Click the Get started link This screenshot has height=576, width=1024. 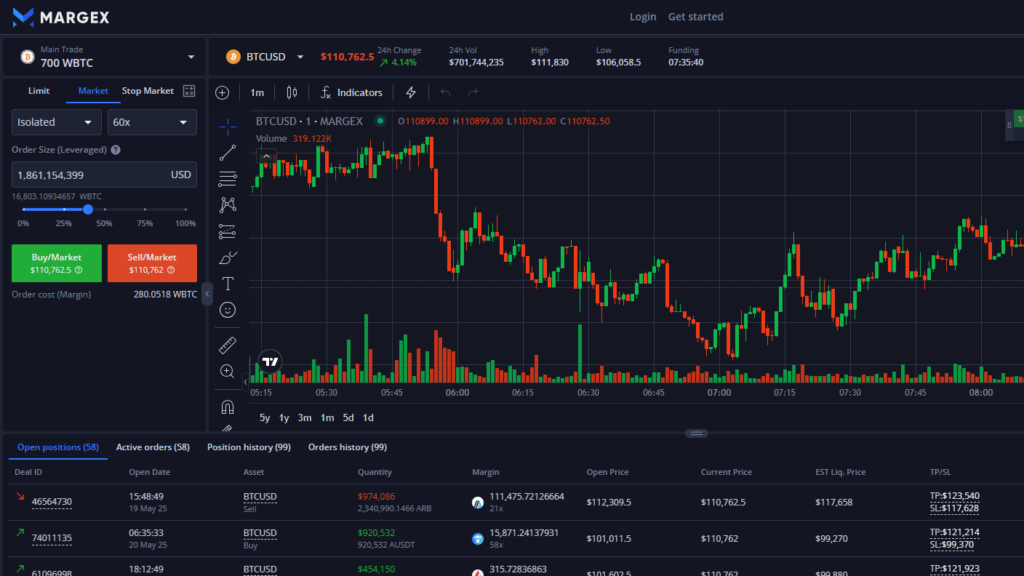click(x=696, y=17)
